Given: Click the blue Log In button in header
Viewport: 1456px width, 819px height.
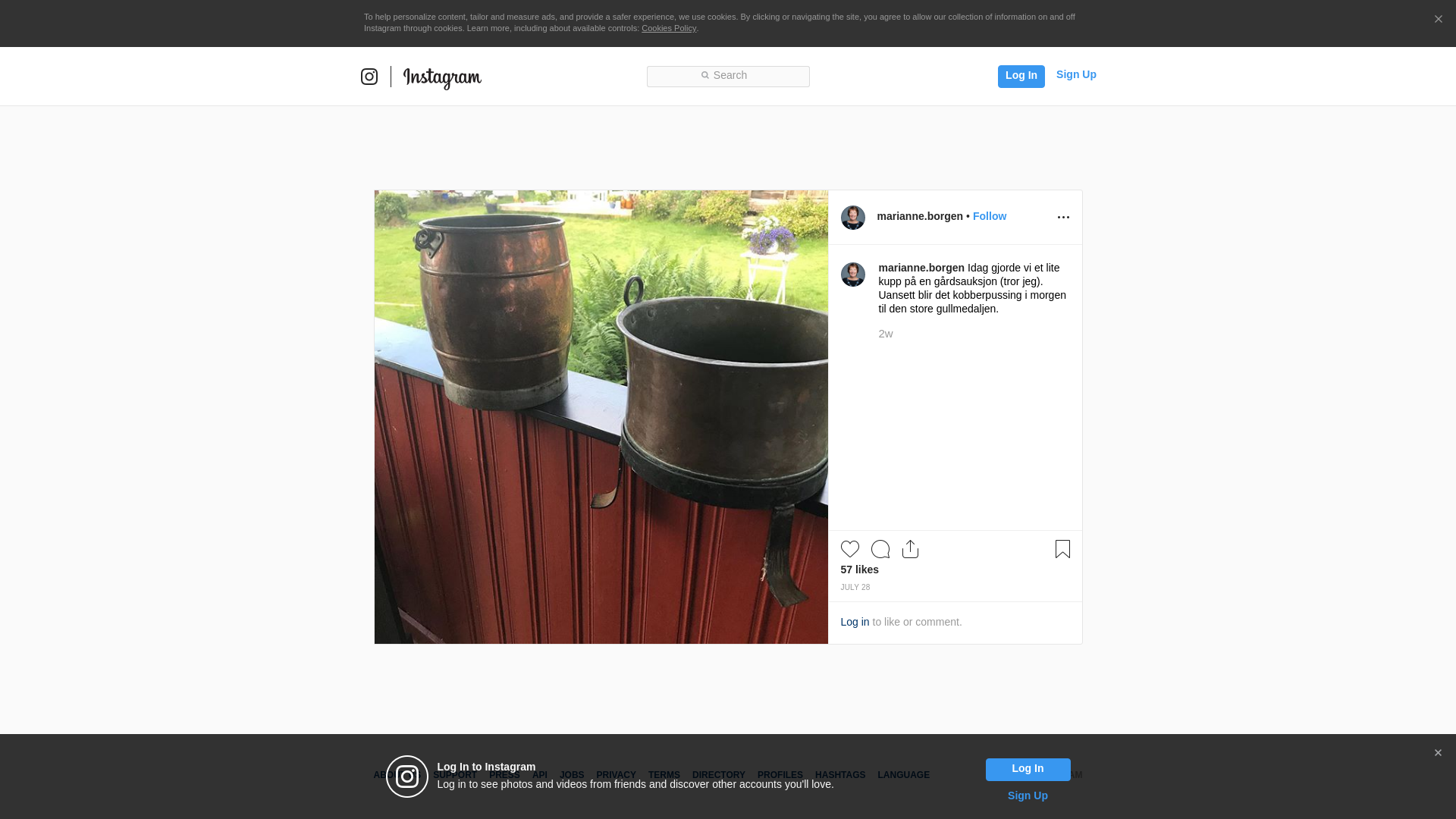Looking at the screenshot, I should coord(1021,76).
